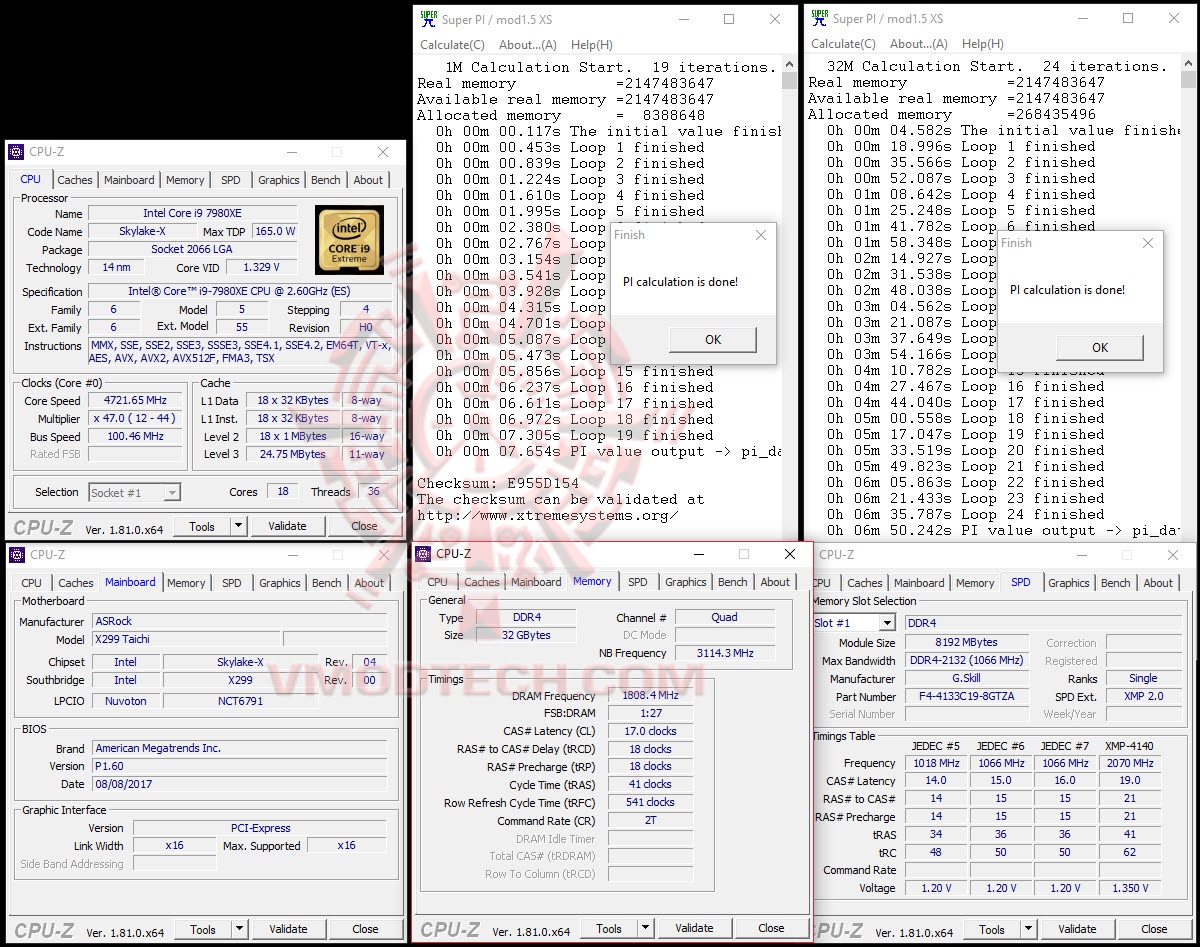Click Validate button in Mainboard window

pos(288,929)
